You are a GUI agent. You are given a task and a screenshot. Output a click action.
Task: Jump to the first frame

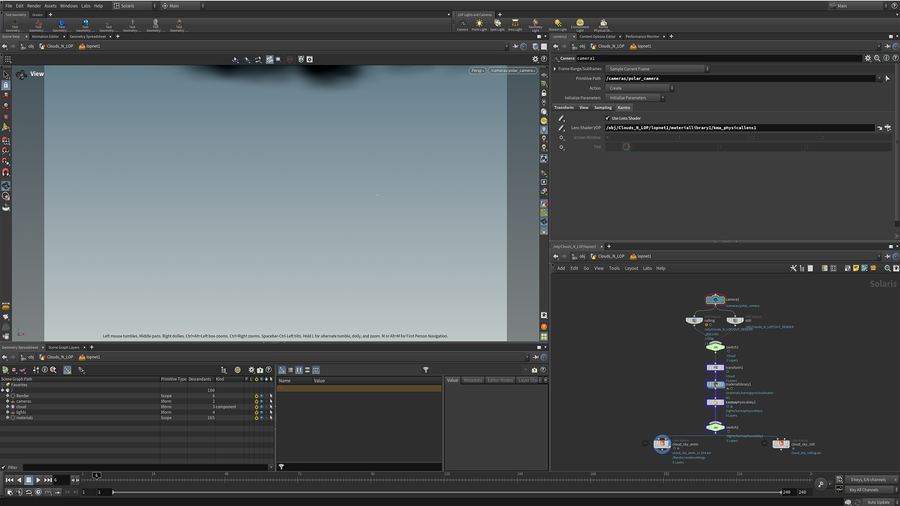[x=10, y=480]
